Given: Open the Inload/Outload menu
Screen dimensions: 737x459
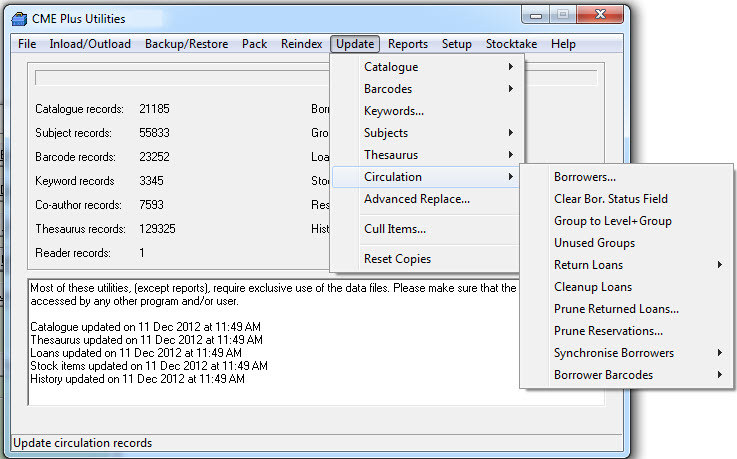Looking at the screenshot, I should (x=90, y=44).
